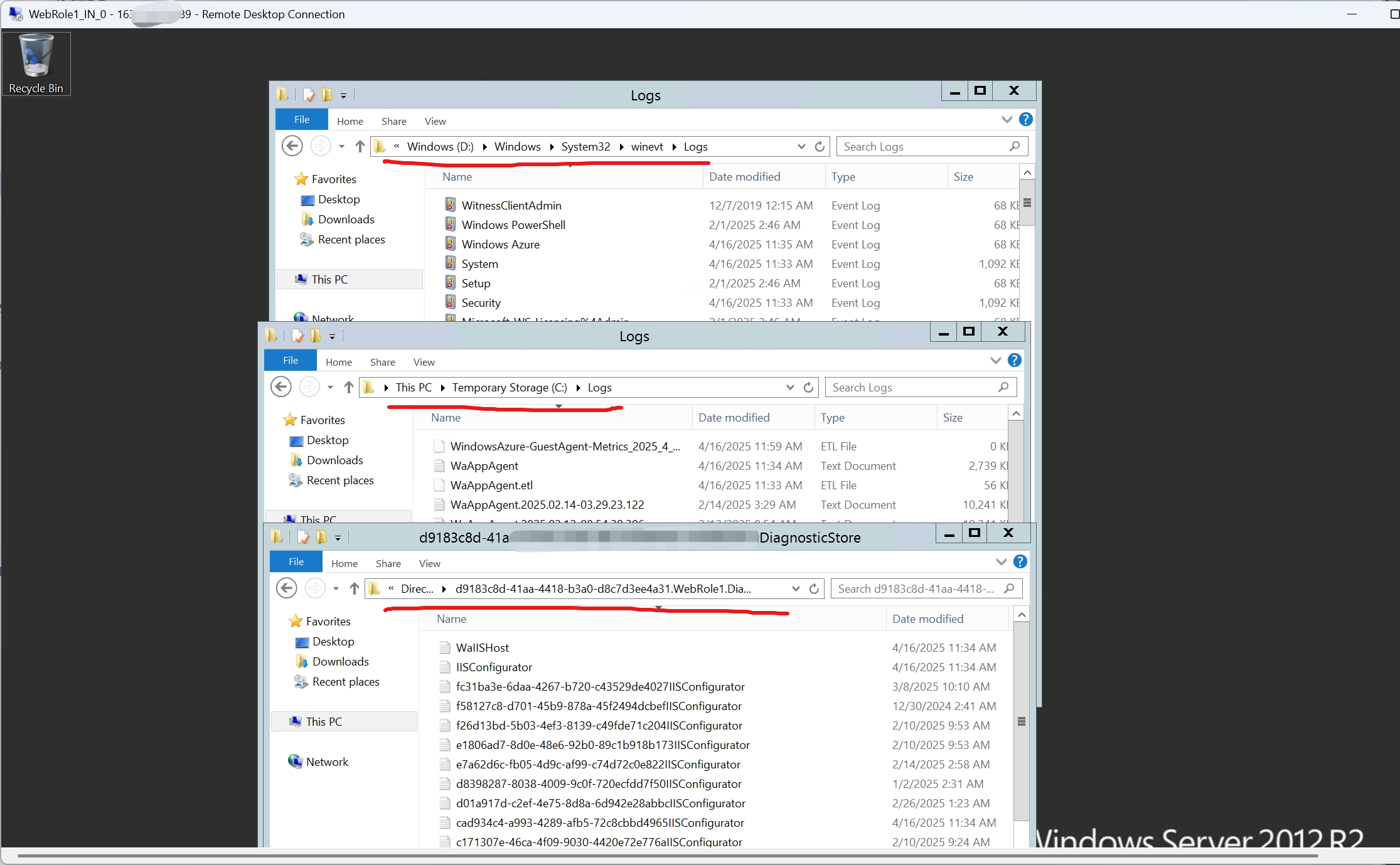Click the back arrow in the winevt Logs window
1400x865 pixels.
292,146
